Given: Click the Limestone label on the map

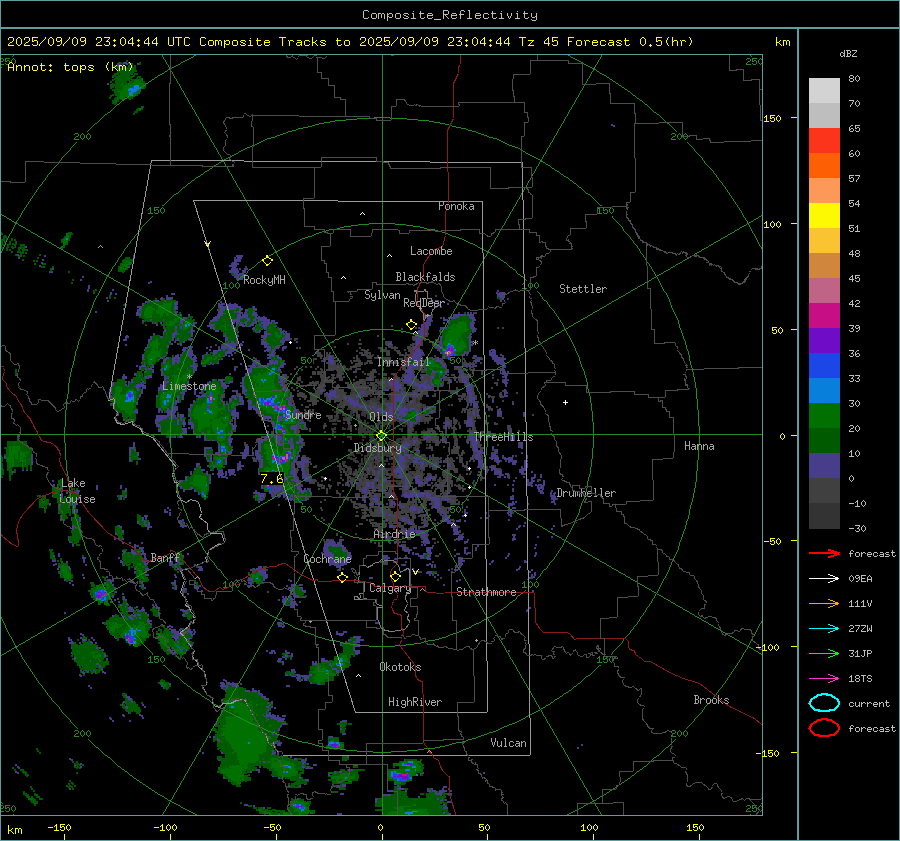Looking at the screenshot, I should (x=189, y=386).
